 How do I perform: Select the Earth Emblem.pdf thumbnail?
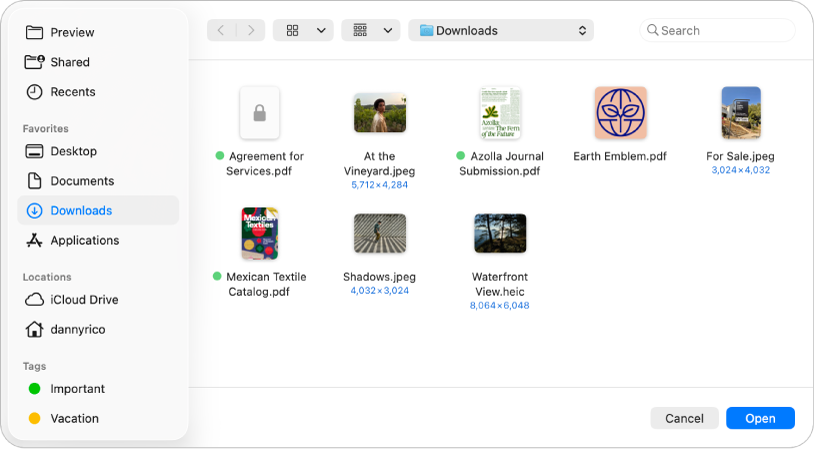point(620,113)
